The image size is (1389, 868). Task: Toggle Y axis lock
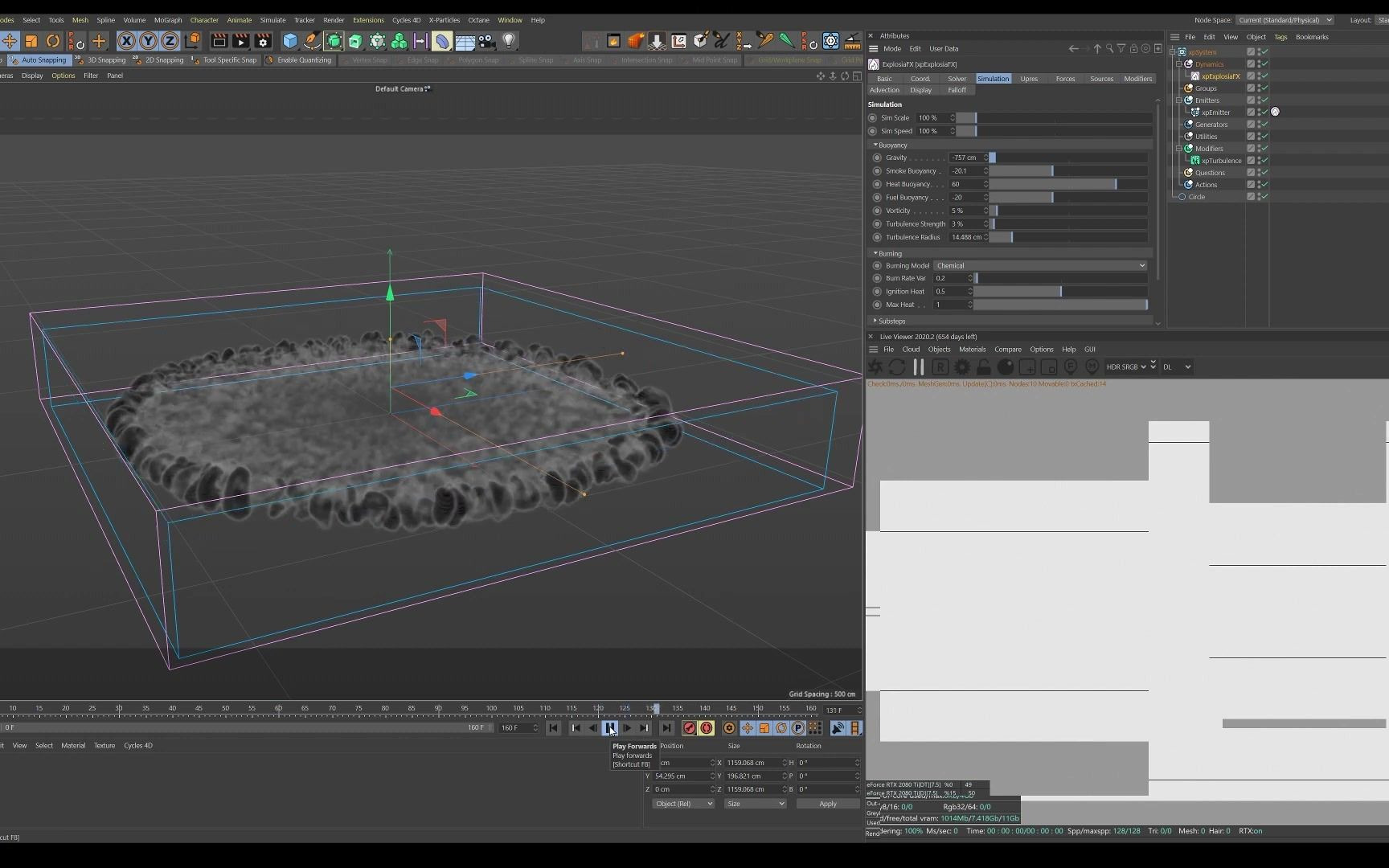coord(148,41)
